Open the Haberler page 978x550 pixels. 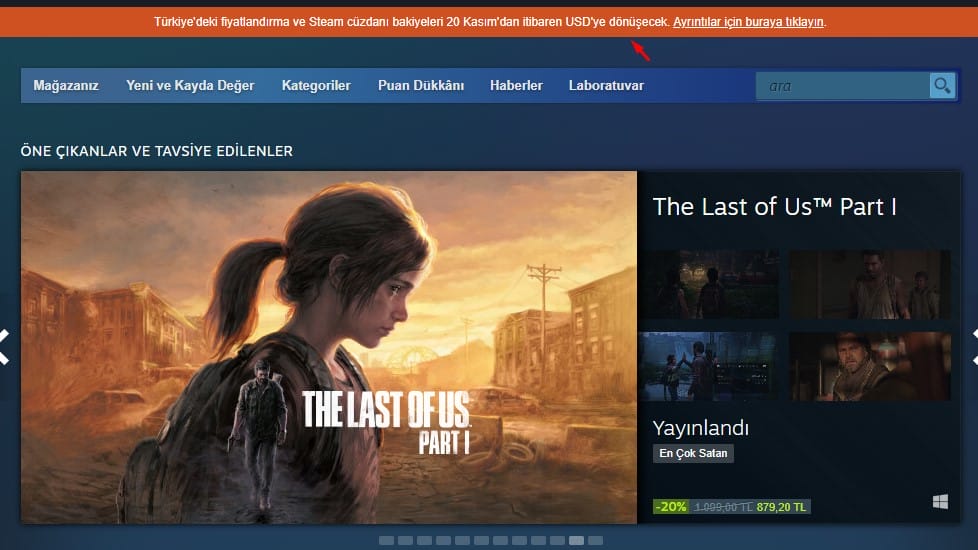pyautogui.click(x=516, y=85)
